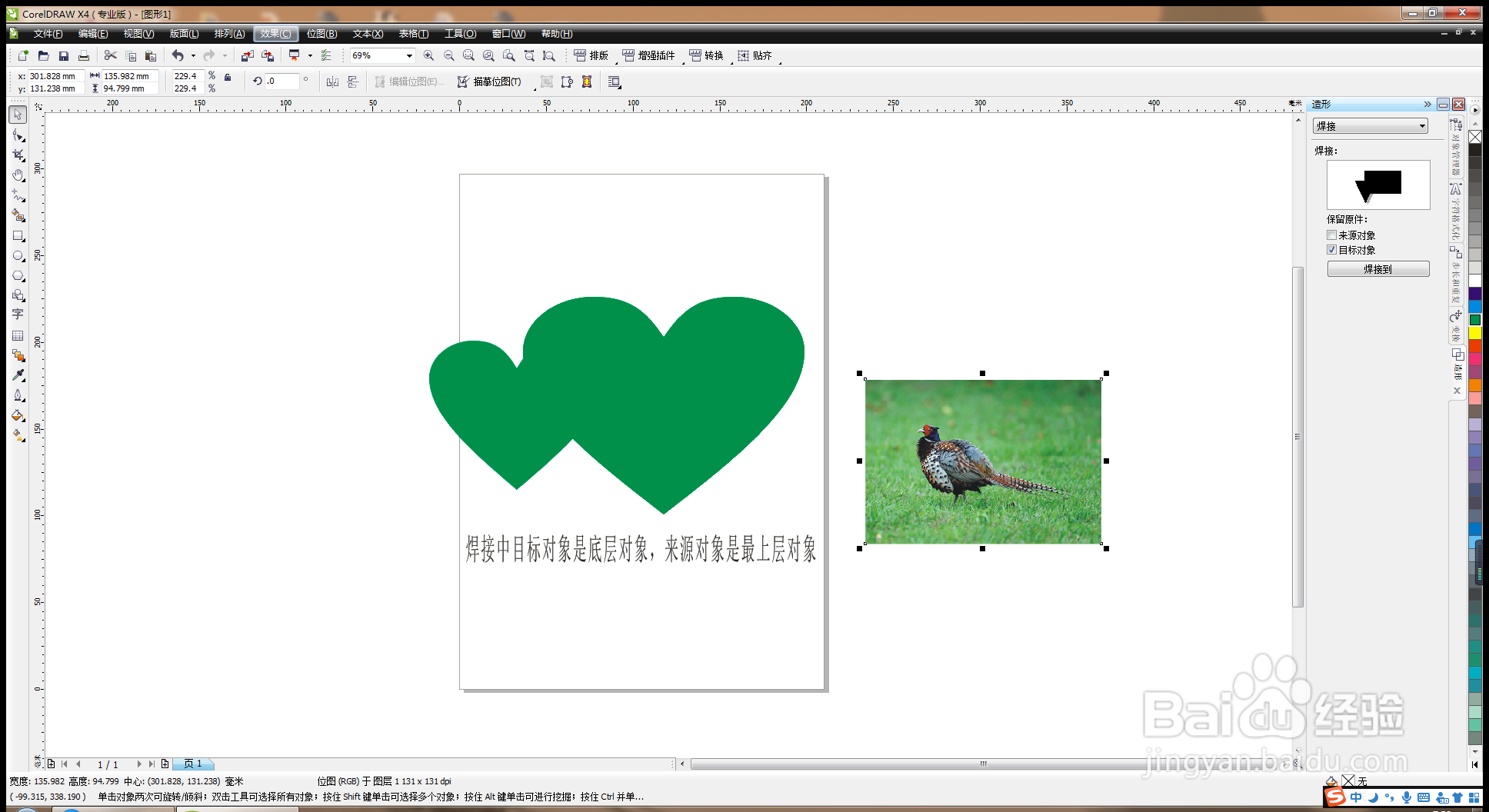Click the microphone icon in IME bar

(x=1406, y=797)
